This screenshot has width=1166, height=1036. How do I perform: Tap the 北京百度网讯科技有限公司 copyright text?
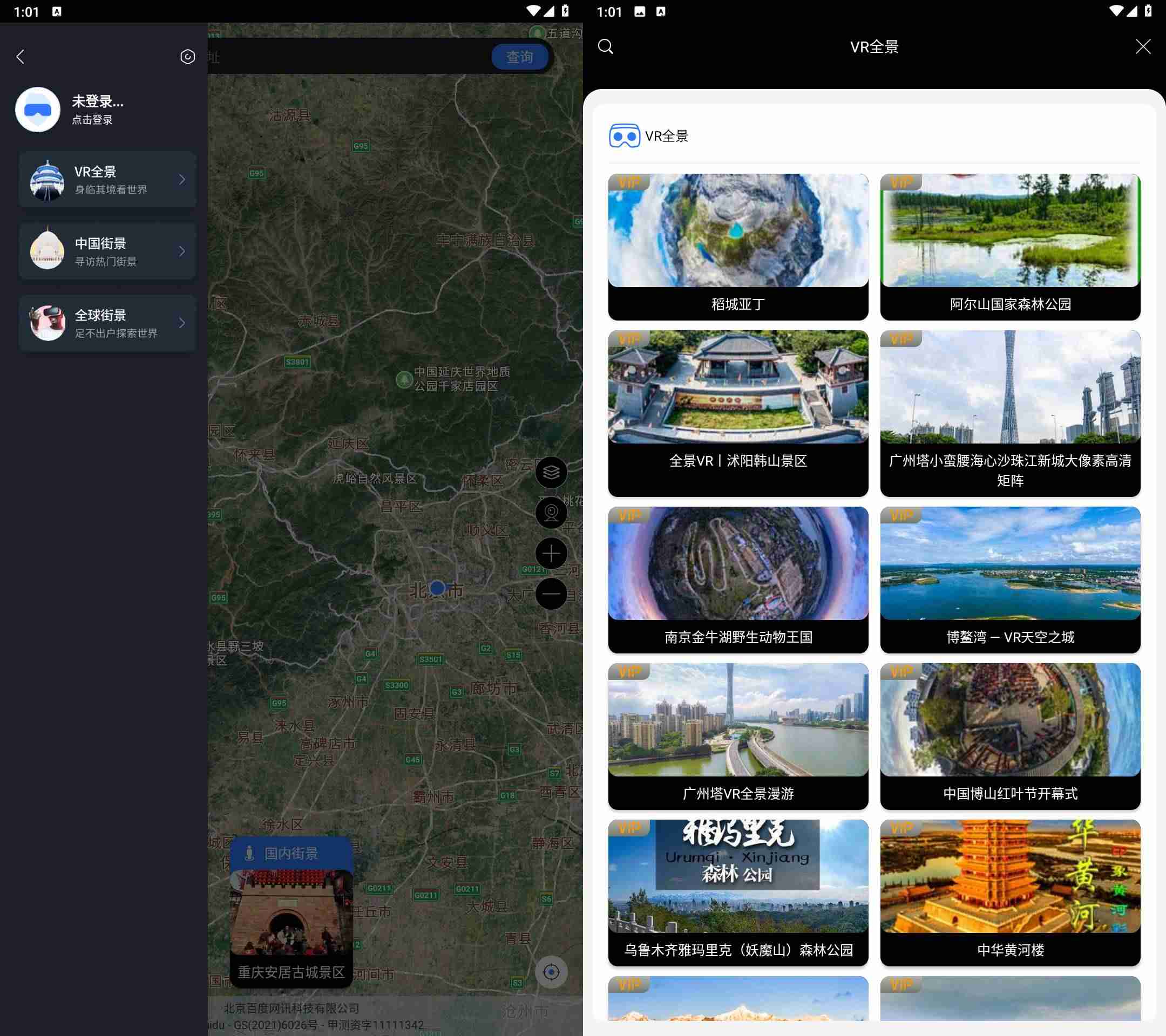click(291, 1008)
